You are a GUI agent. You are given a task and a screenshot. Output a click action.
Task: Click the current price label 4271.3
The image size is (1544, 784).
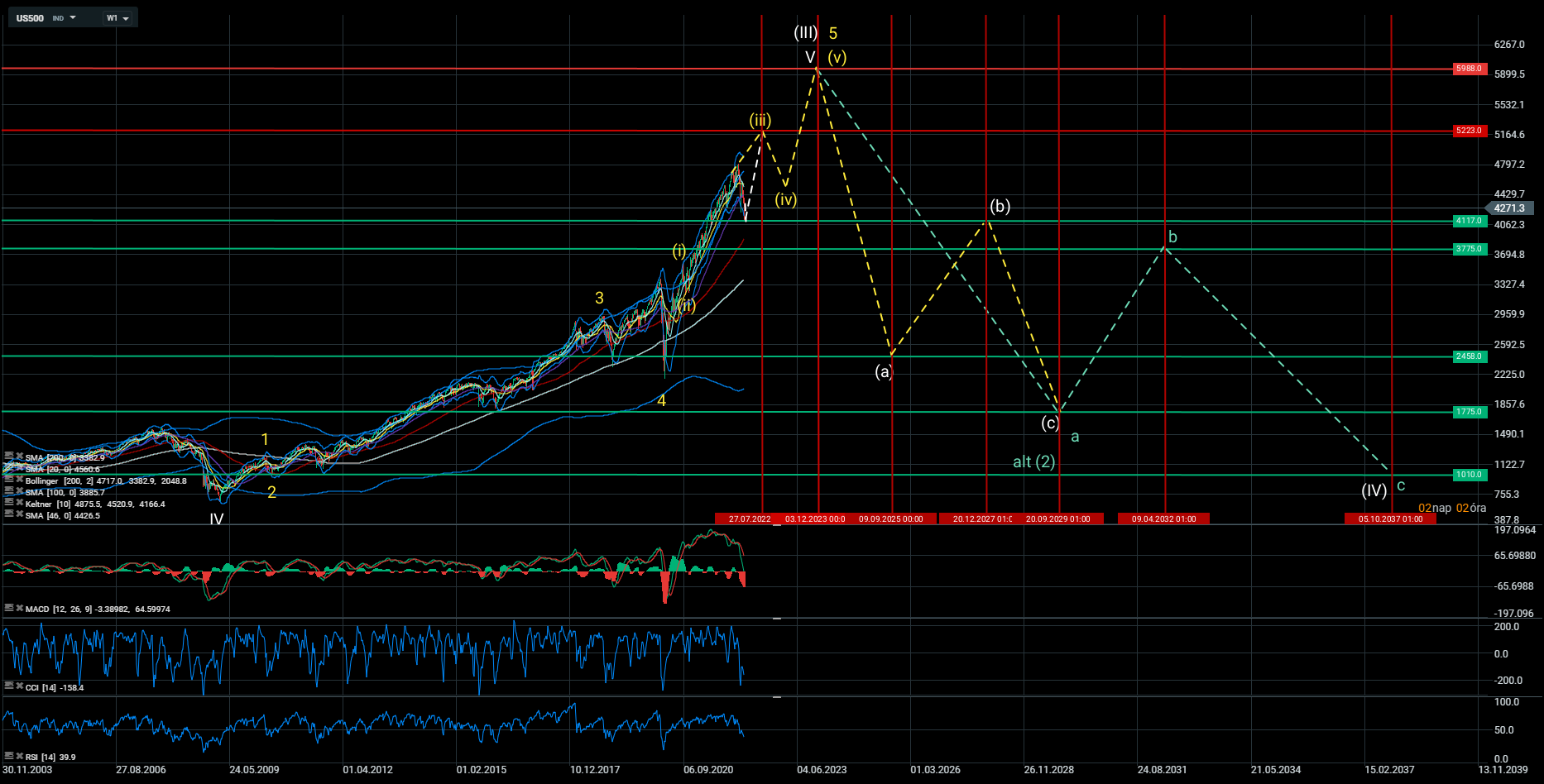(x=1510, y=208)
